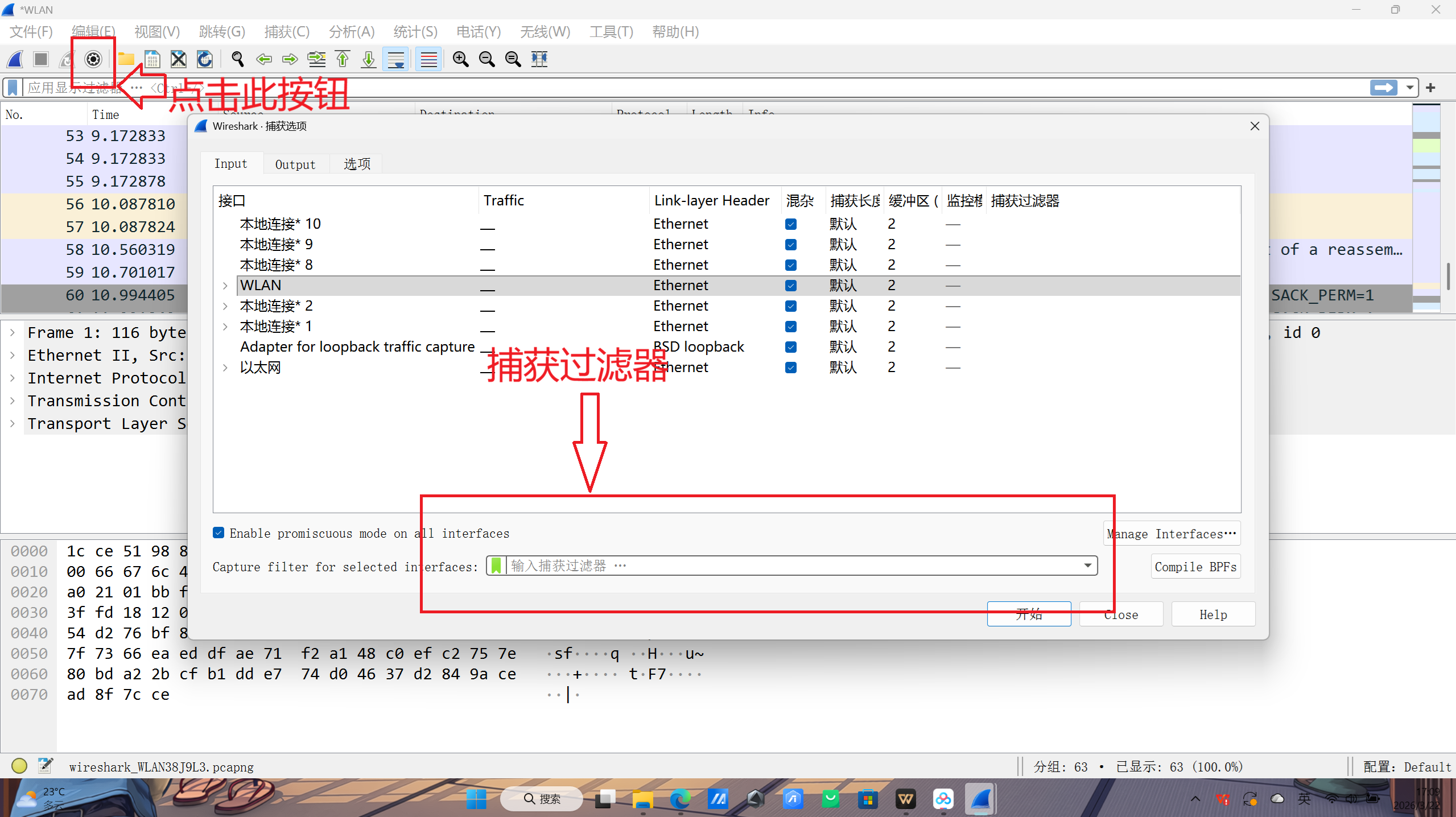The image size is (1456, 817).
Task: Click the expert info status bar circle
Action: 19,766
